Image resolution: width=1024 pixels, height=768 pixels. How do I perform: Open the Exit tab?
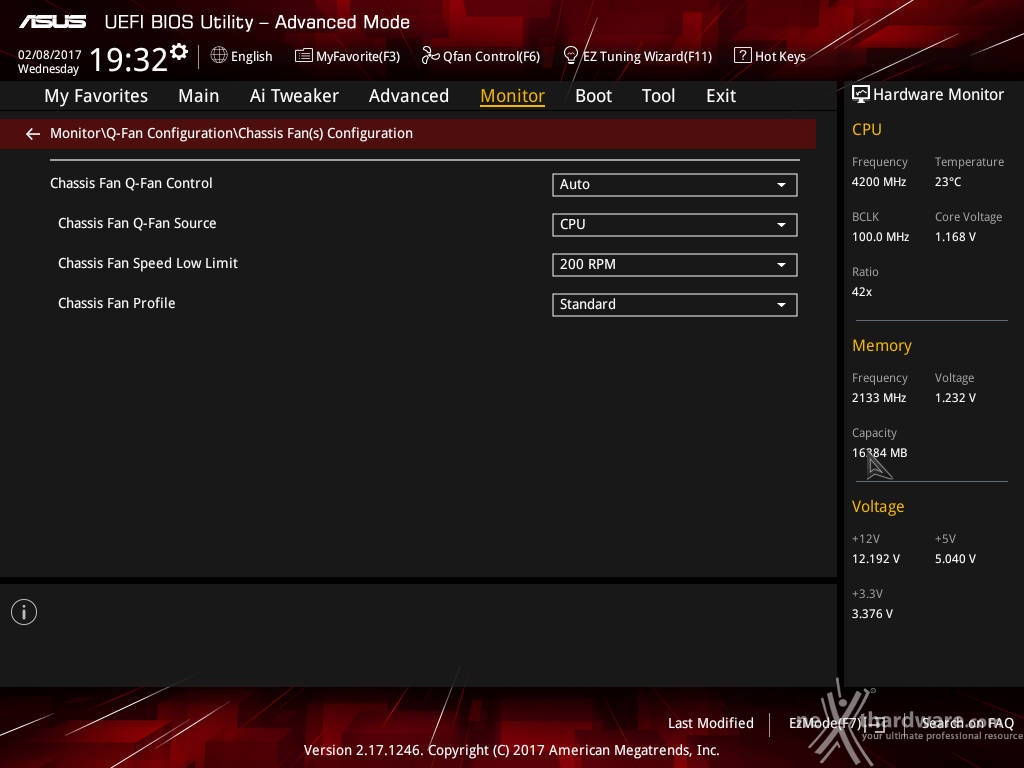(x=721, y=96)
